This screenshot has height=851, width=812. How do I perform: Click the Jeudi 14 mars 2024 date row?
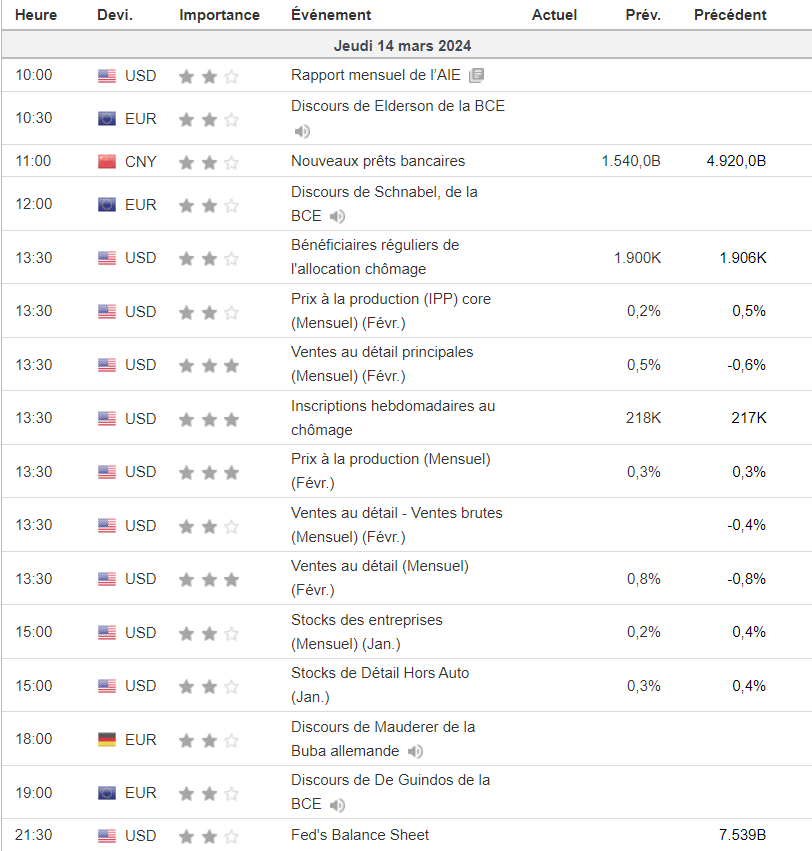(x=402, y=46)
